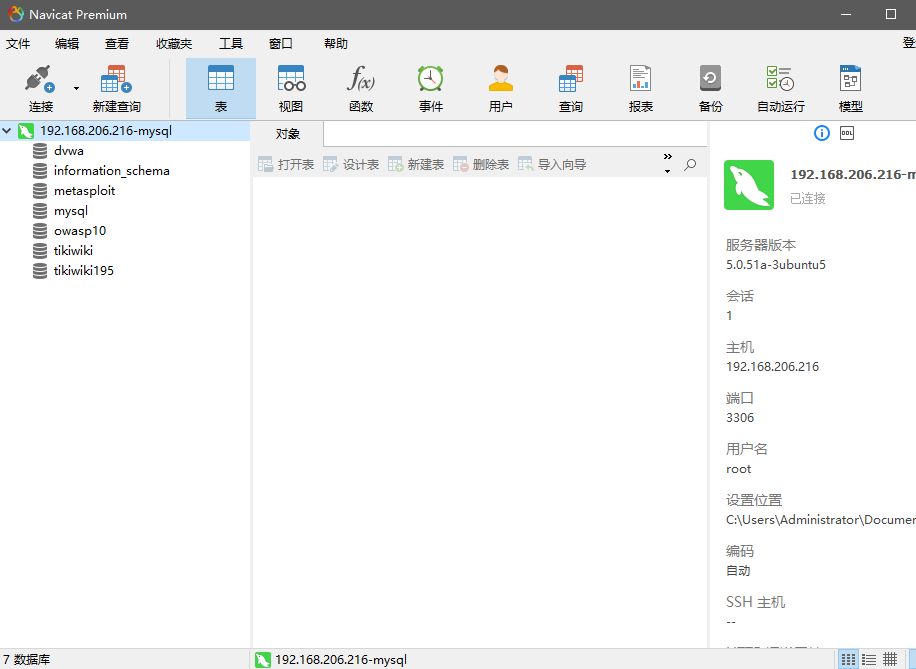Select the 视图 (Views) toolbar icon
Viewport: 916px width, 669px height.
point(290,87)
